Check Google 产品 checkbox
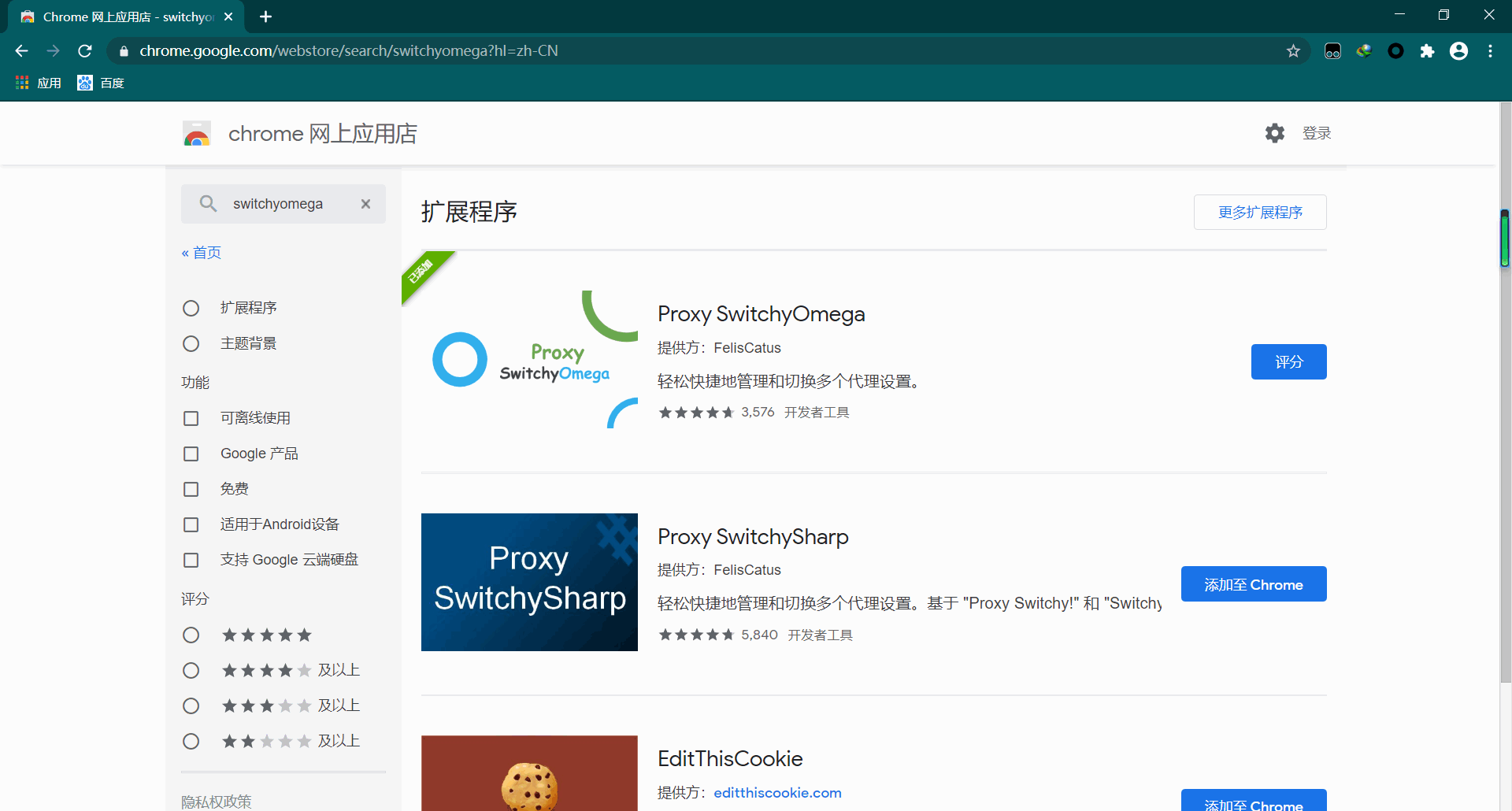Viewport: 1512px width, 811px height. 191,454
